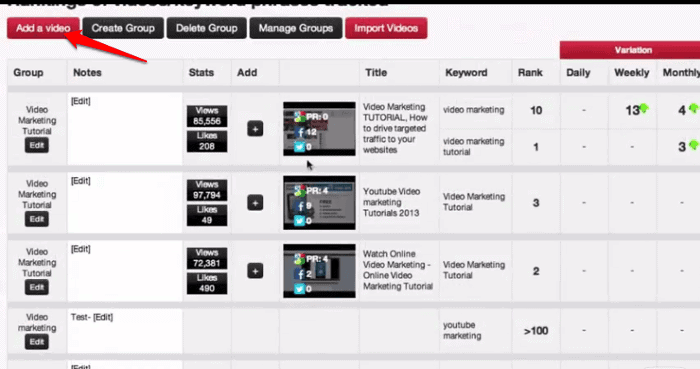Click Twitter icon on the 72,381-views video thumbnail
Viewport: 700px width, 369px height.
300,289
